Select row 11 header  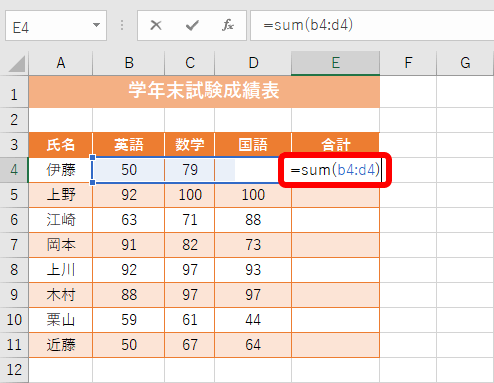(x=14, y=345)
